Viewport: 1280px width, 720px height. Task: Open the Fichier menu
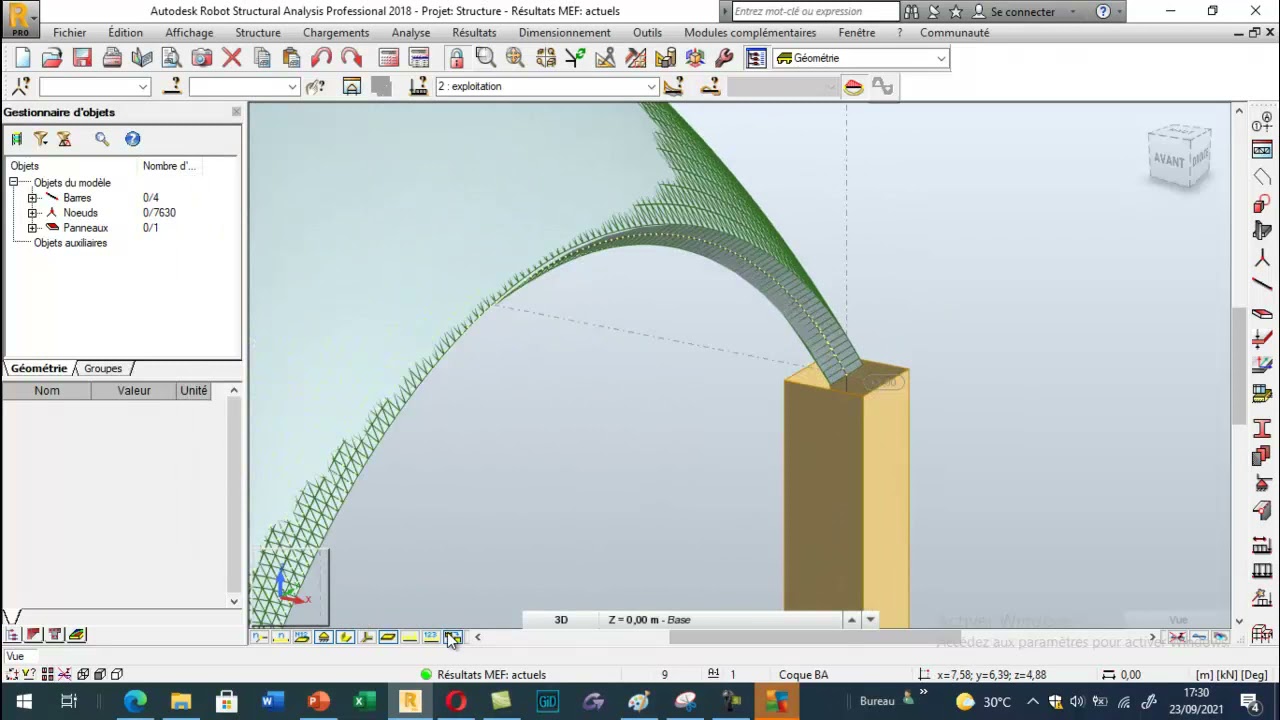point(70,32)
